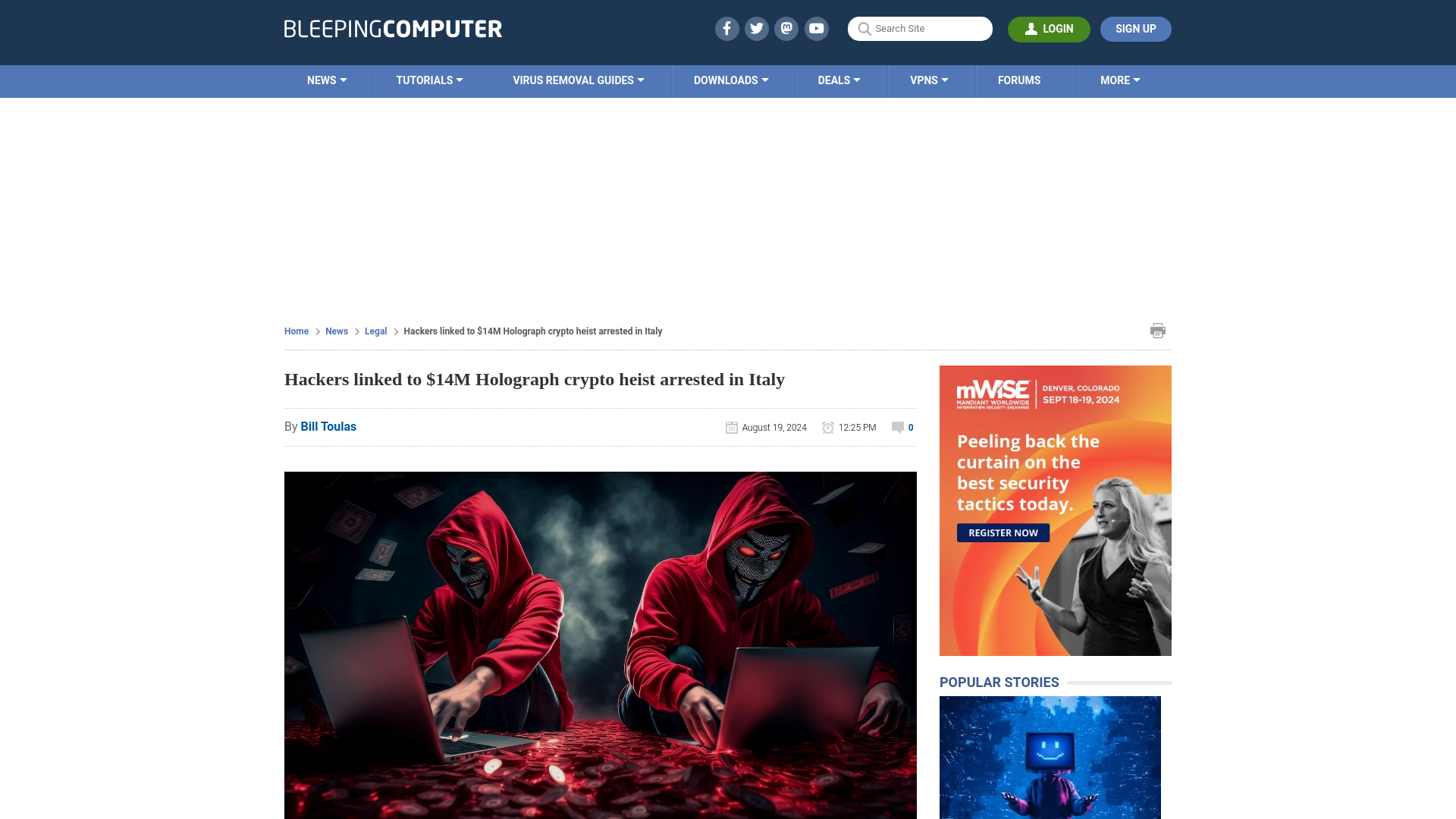Expand the MORE navigation dropdown

click(1120, 80)
